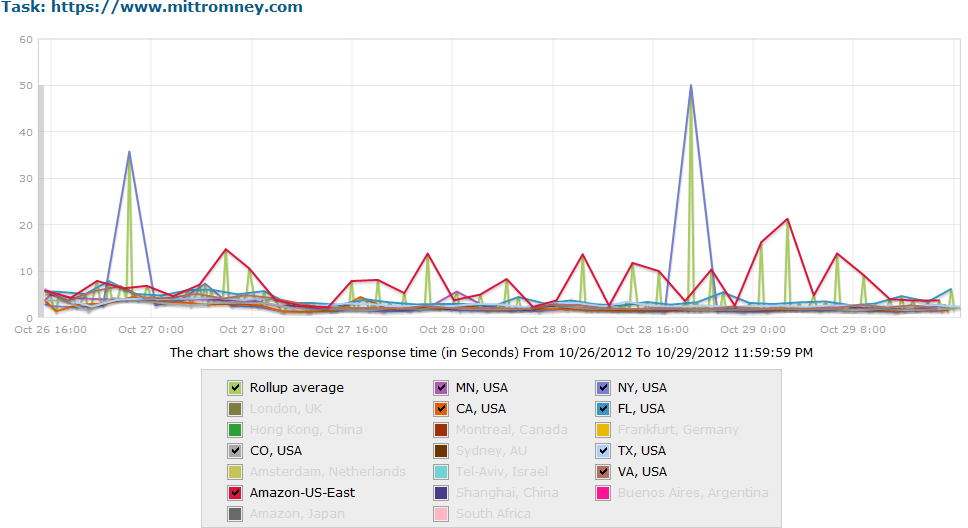Click the Amsterdam, Netherlands legend label
The height and width of the screenshot is (528, 968).
pyautogui.click(x=328, y=472)
